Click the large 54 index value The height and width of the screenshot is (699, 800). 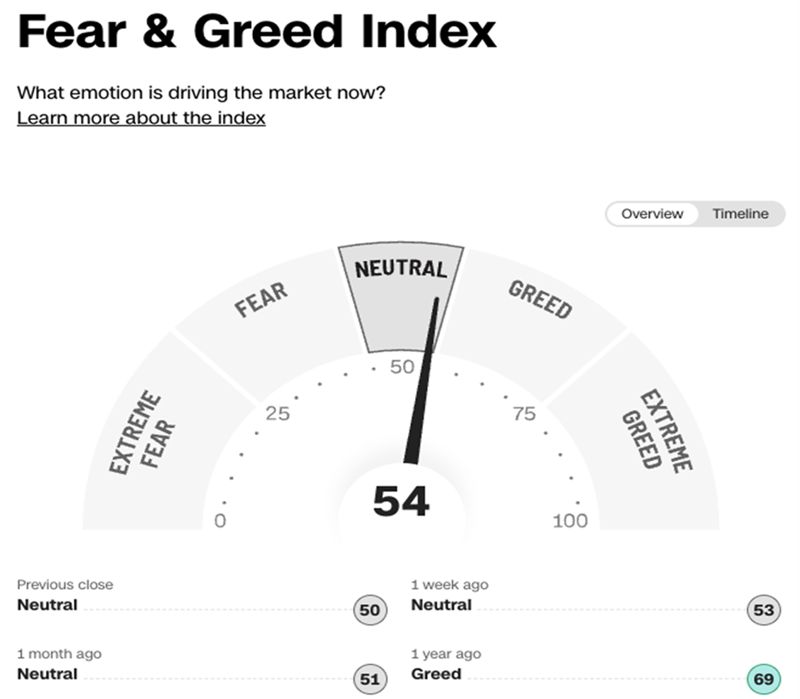pyautogui.click(x=401, y=501)
